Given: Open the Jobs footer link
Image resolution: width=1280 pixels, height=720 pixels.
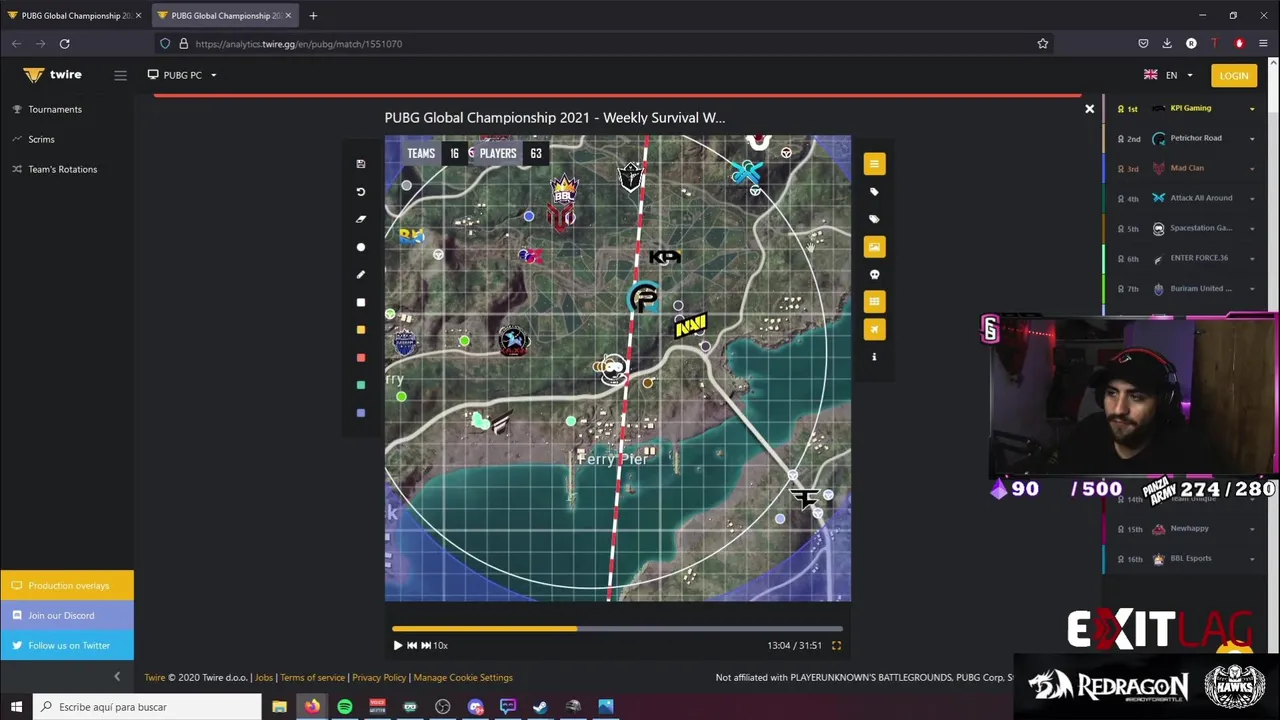Looking at the screenshot, I should [x=264, y=677].
